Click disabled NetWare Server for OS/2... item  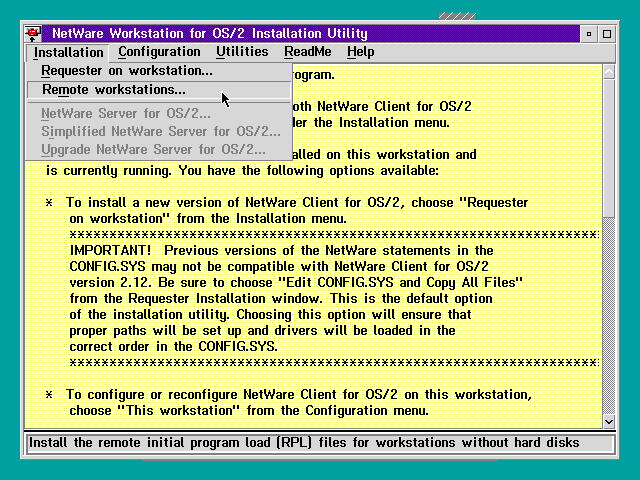[x=159, y=113]
